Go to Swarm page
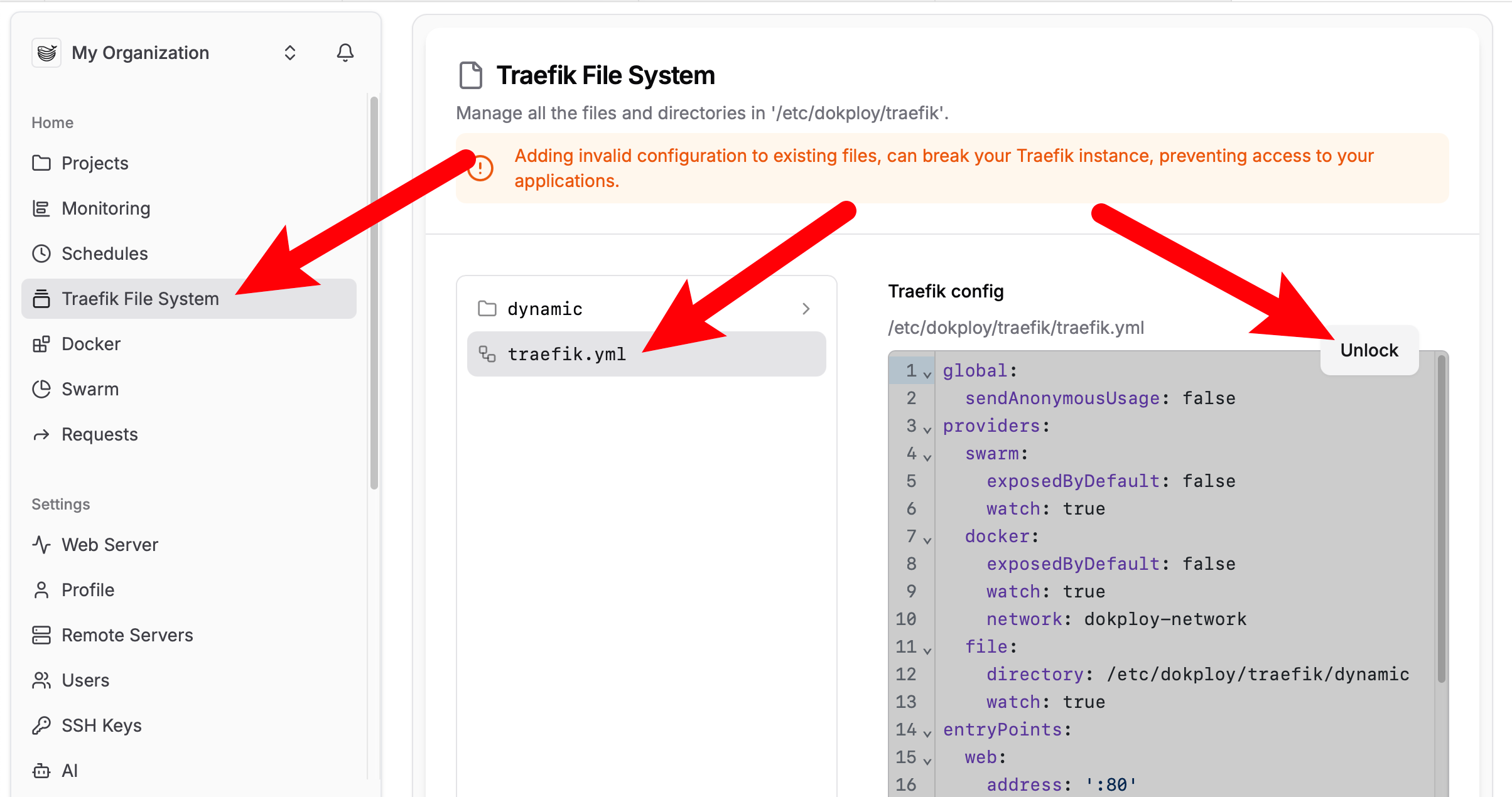The width and height of the screenshot is (1512, 797). tap(90, 389)
